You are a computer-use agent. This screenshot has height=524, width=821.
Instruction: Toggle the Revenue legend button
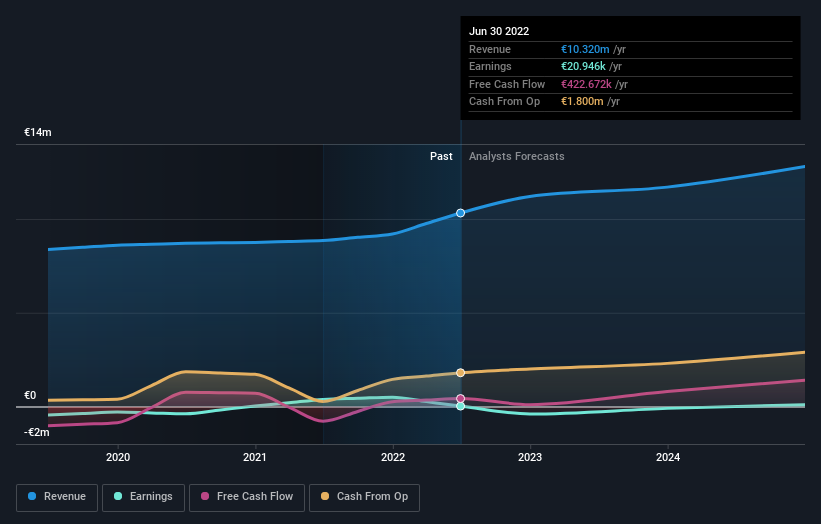(x=57, y=497)
